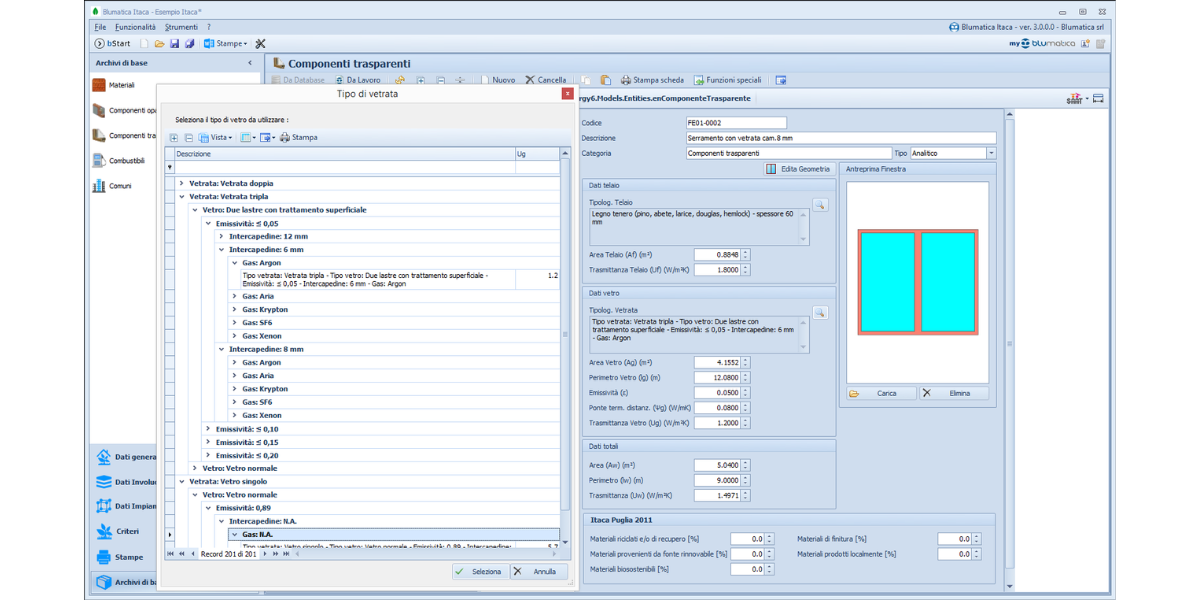
Task: Open the Funzionalità menu
Action: tap(135, 27)
